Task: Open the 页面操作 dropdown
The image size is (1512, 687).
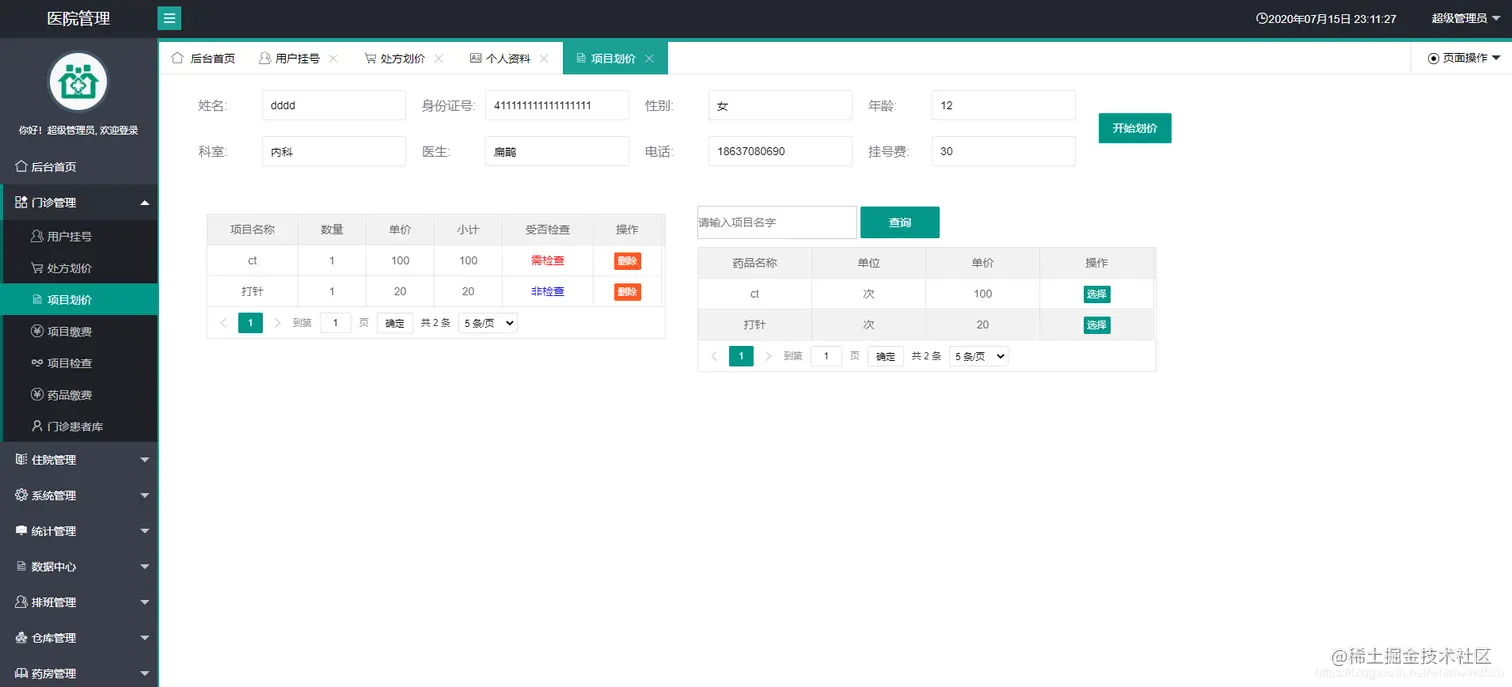Action: [1464, 59]
